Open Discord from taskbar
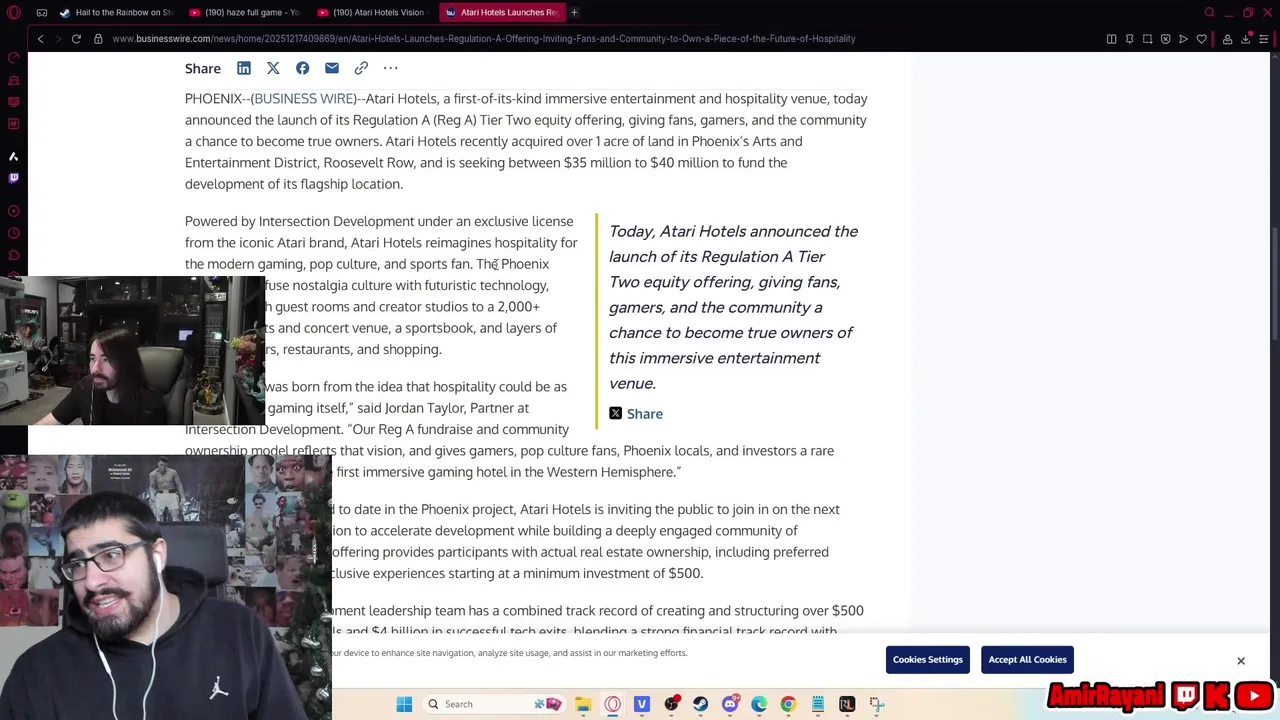The width and height of the screenshot is (1280, 720). (730, 704)
